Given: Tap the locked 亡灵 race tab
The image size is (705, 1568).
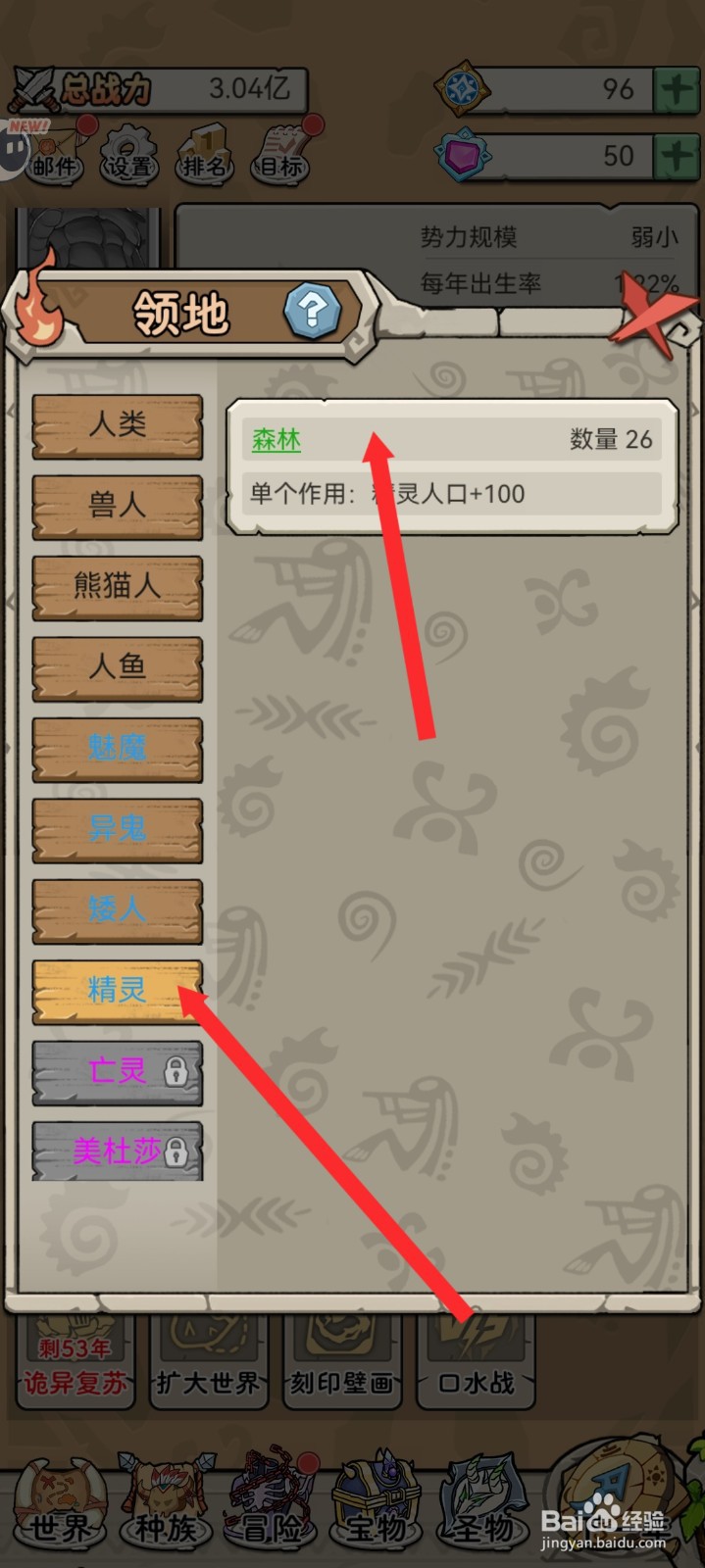Looking at the screenshot, I should (x=118, y=1072).
